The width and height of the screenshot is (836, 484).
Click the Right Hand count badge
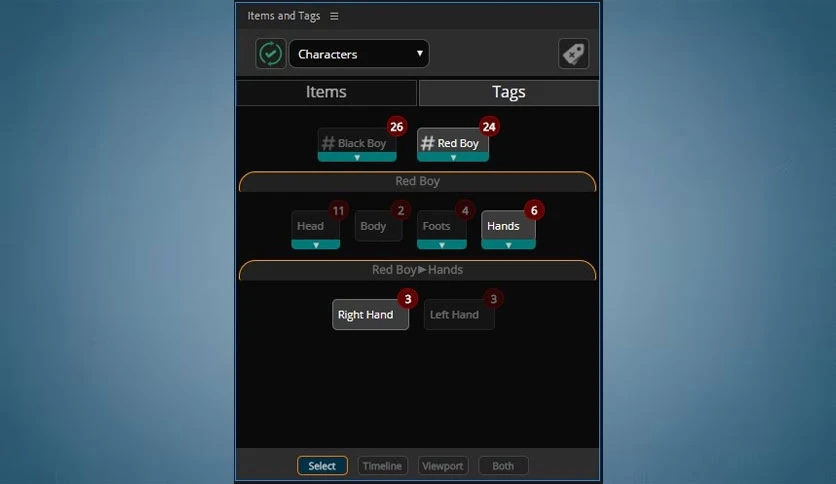[x=407, y=299]
